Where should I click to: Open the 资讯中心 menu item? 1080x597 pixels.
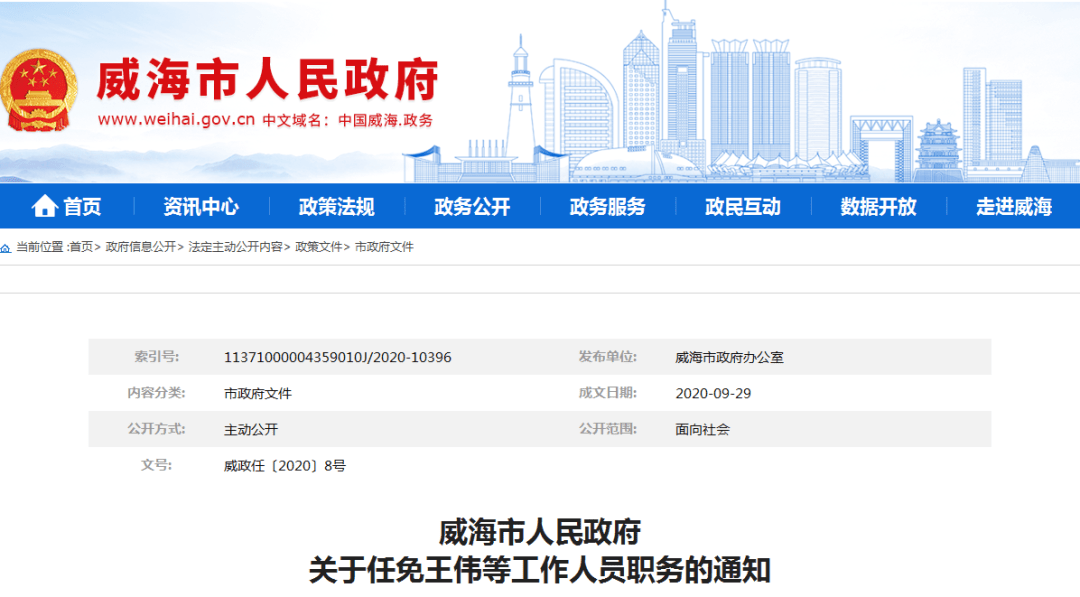point(201,206)
